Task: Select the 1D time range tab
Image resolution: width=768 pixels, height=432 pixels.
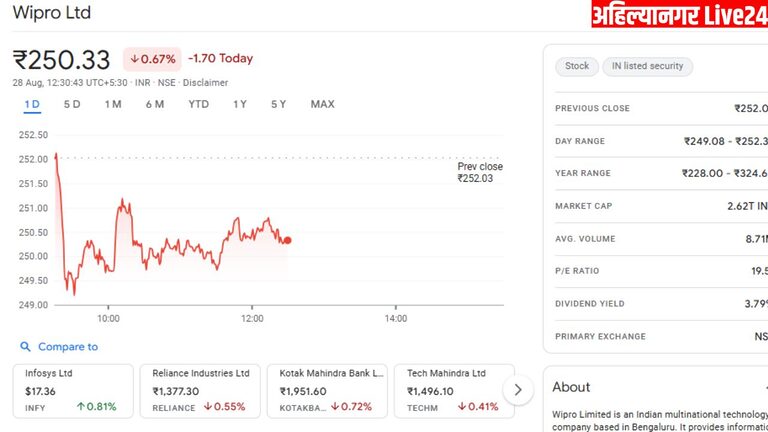Action: pyautogui.click(x=32, y=104)
